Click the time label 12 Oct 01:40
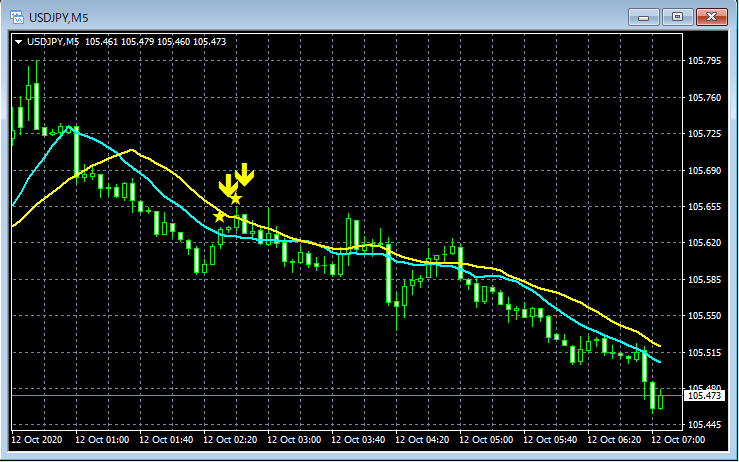Screen dimensions: 739x462 click(166, 440)
